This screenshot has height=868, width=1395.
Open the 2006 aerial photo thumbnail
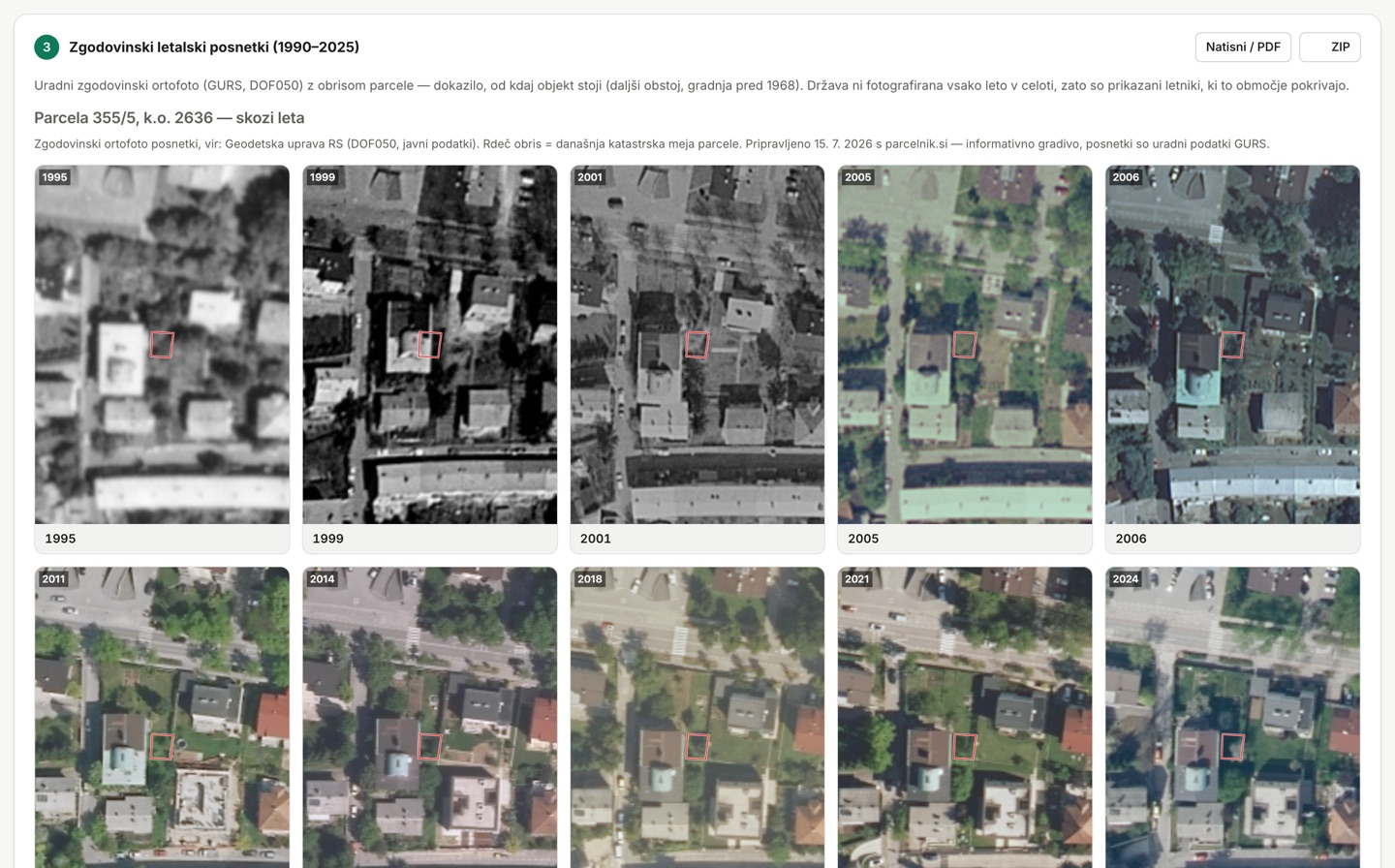(x=1232, y=345)
